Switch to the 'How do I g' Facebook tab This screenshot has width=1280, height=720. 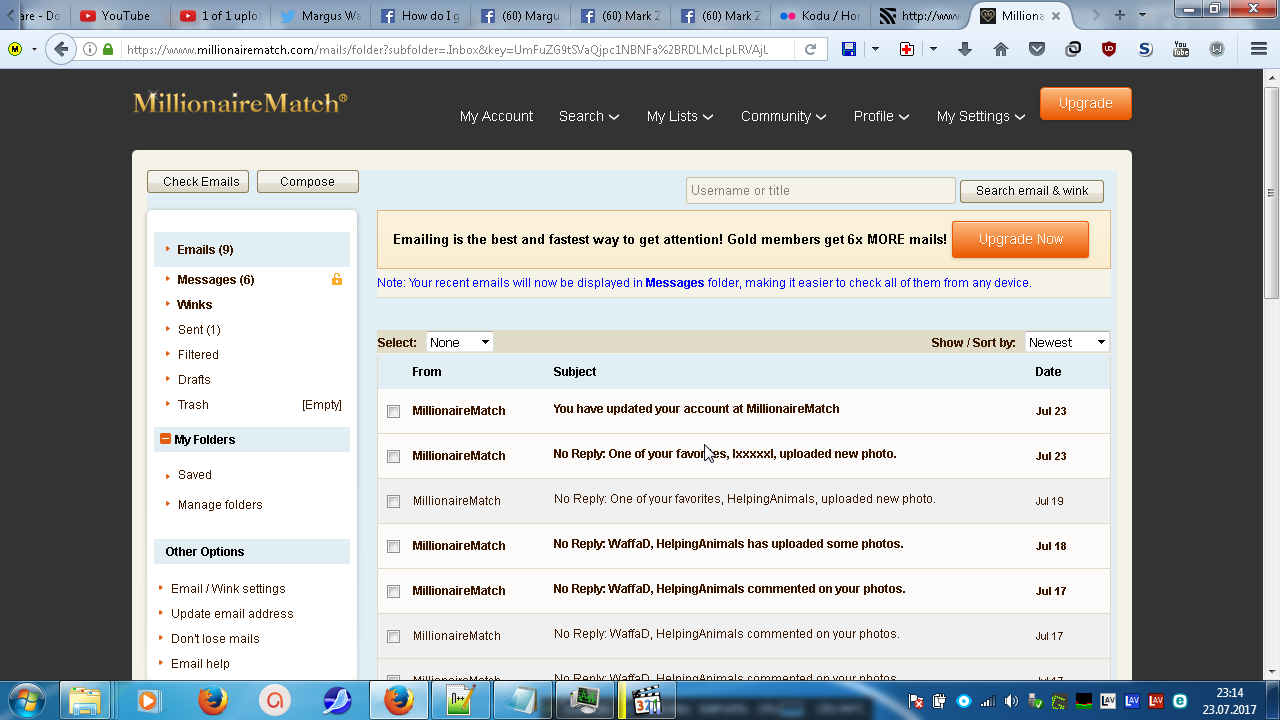pos(420,15)
